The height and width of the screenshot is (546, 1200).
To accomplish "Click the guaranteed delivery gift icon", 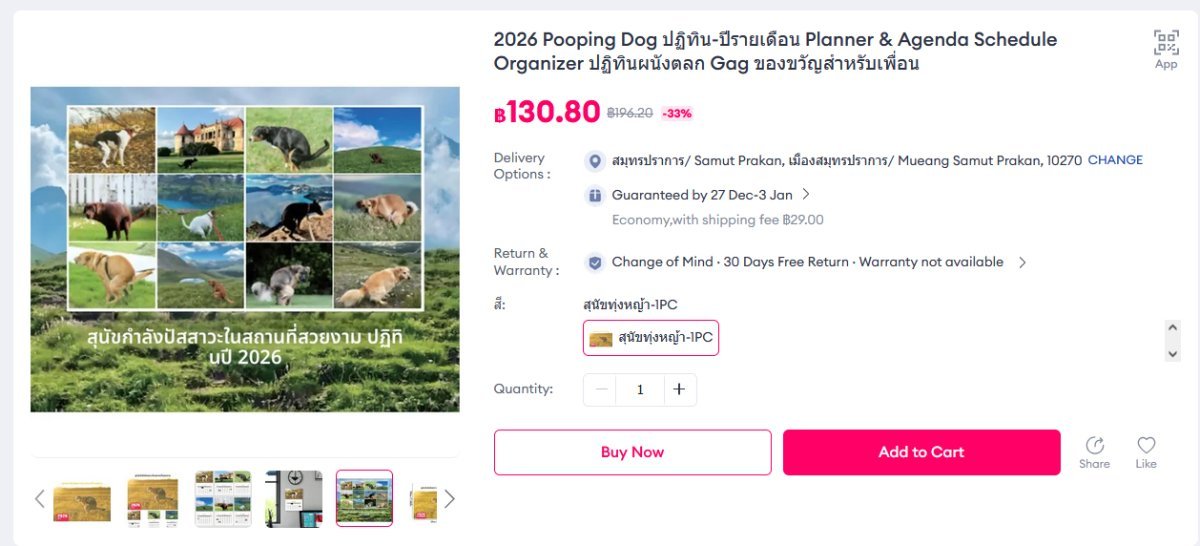I will pyautogui.click(x=595, y=195).
